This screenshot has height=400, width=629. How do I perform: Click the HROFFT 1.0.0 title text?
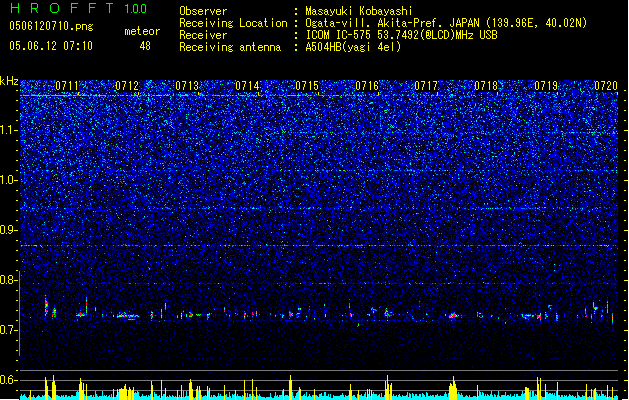(79, 8)
